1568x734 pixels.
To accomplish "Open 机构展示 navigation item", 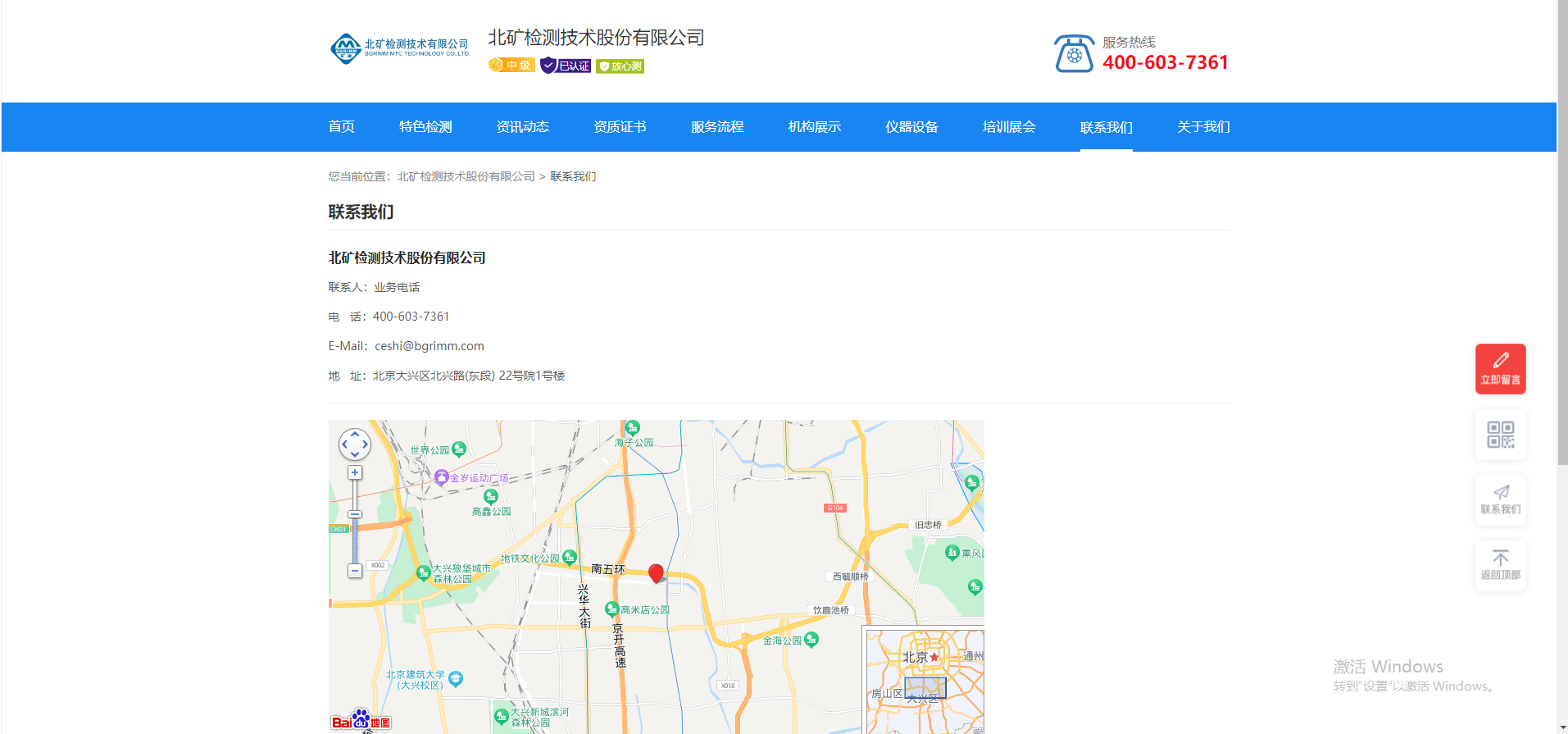I will 815,127.
